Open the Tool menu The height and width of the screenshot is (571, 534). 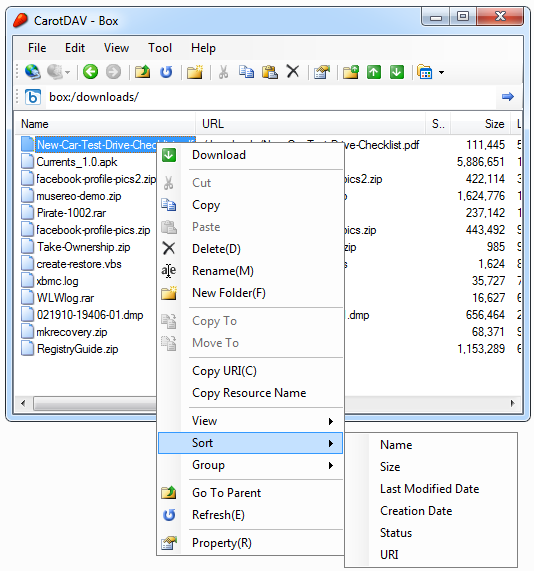point(160,48)
